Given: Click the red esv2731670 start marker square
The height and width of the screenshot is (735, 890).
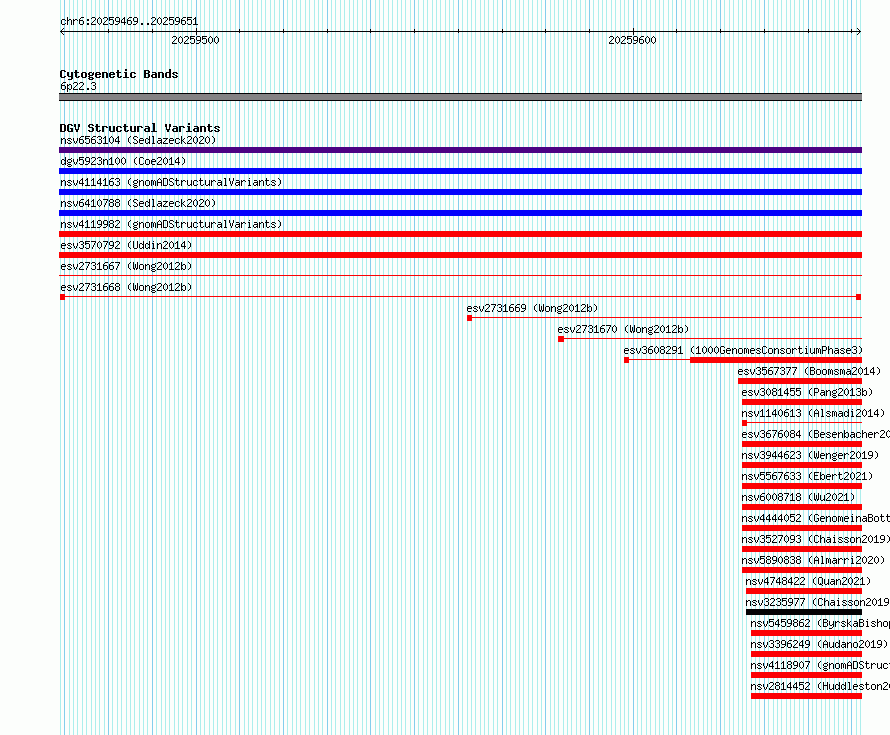Looking at the screenshot, I should click(561, 339).
